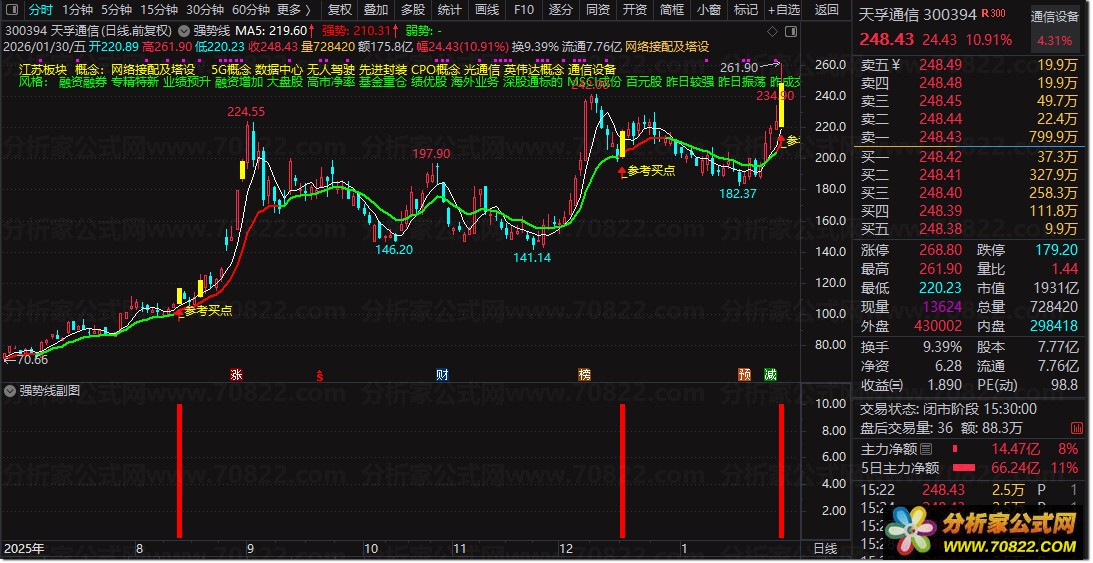Expand the 强势线 indicator dropdown arrow
Viewport: 1093px width, 563px height.
tap(183, 31)
